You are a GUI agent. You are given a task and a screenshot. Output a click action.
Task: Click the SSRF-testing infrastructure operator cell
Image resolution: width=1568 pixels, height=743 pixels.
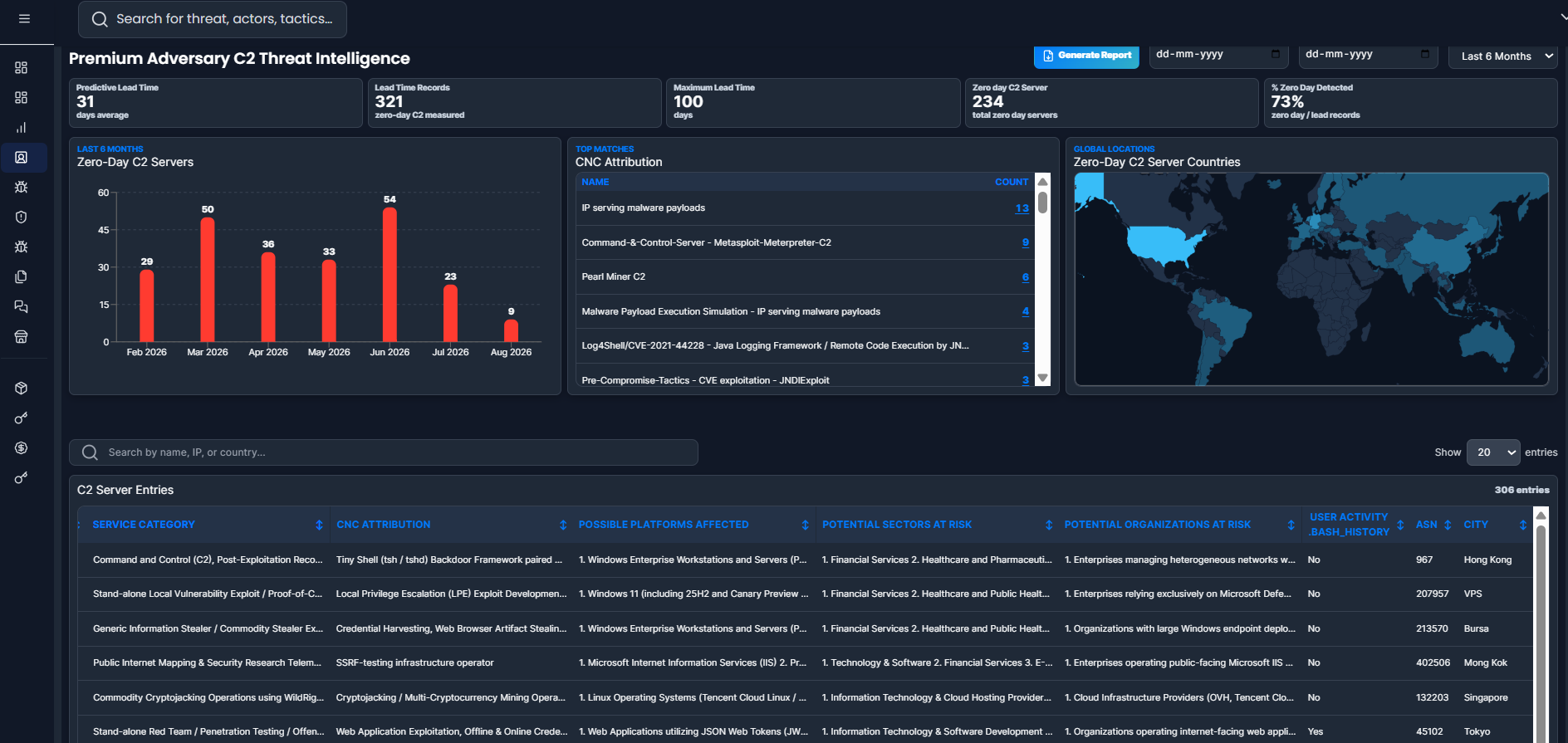pos(414,663)
